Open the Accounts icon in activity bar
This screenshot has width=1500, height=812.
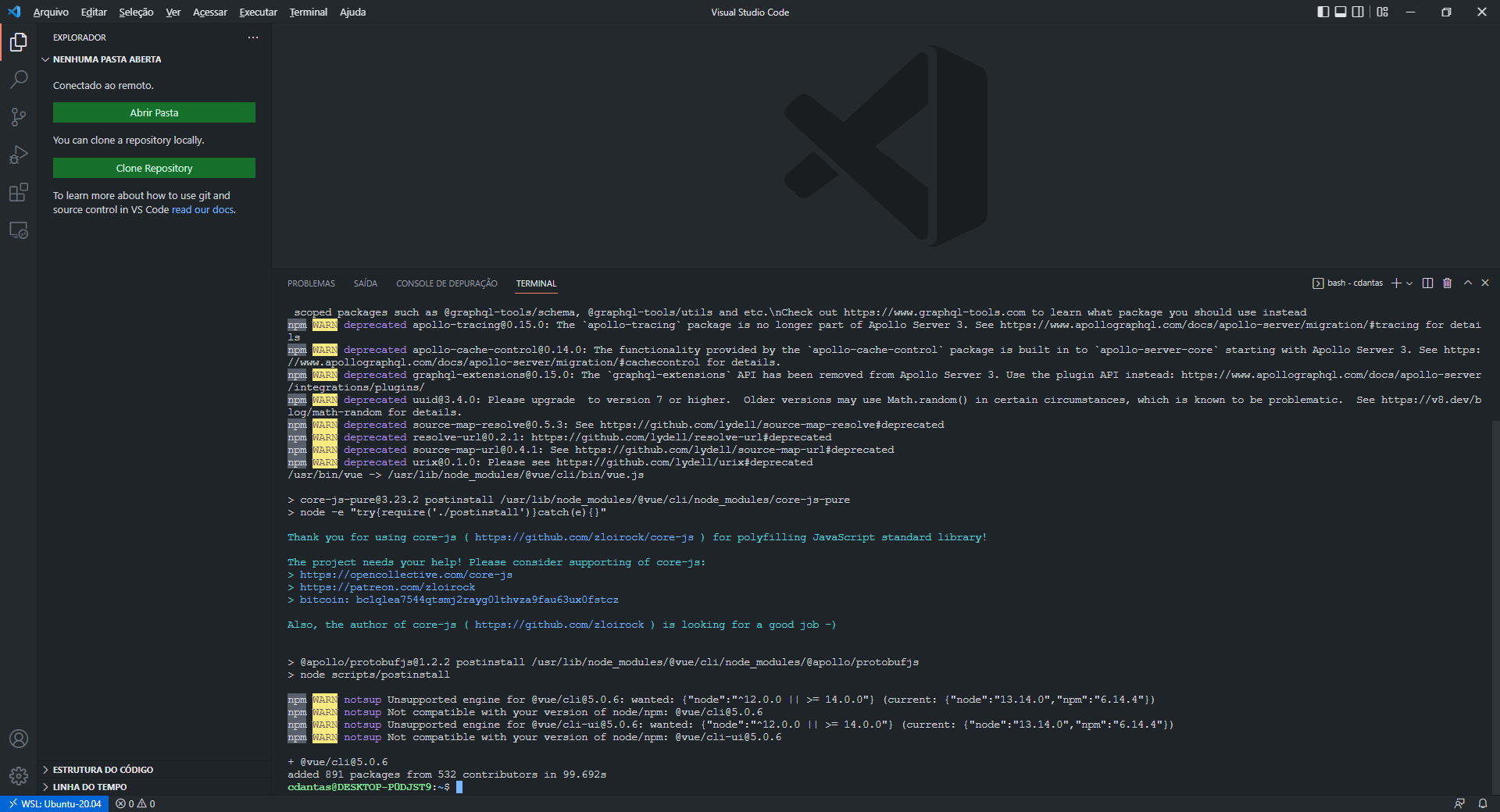pyautogui.click(x=19, y=739)
